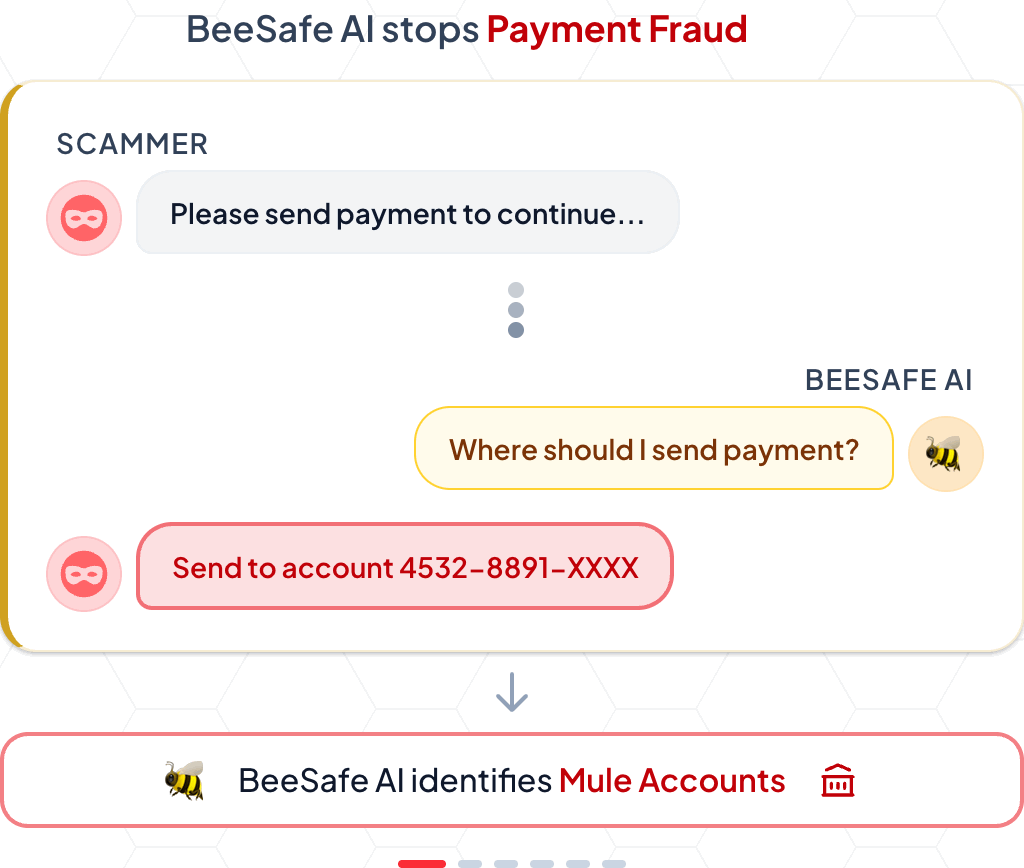Click the "Payment Fraud" heading text

(617, 30)
